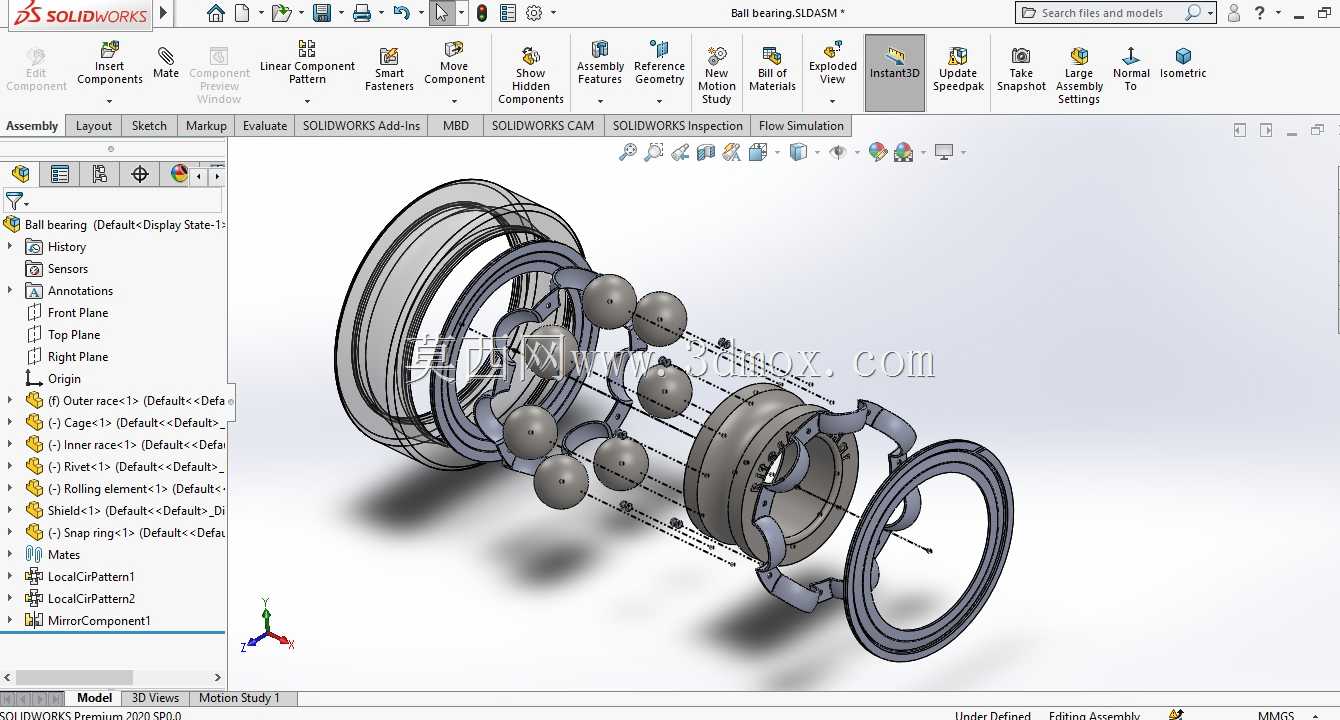Viewport: 1340px width, 720px height.
Task: Click Normal To view
Action: (1131, 69)
